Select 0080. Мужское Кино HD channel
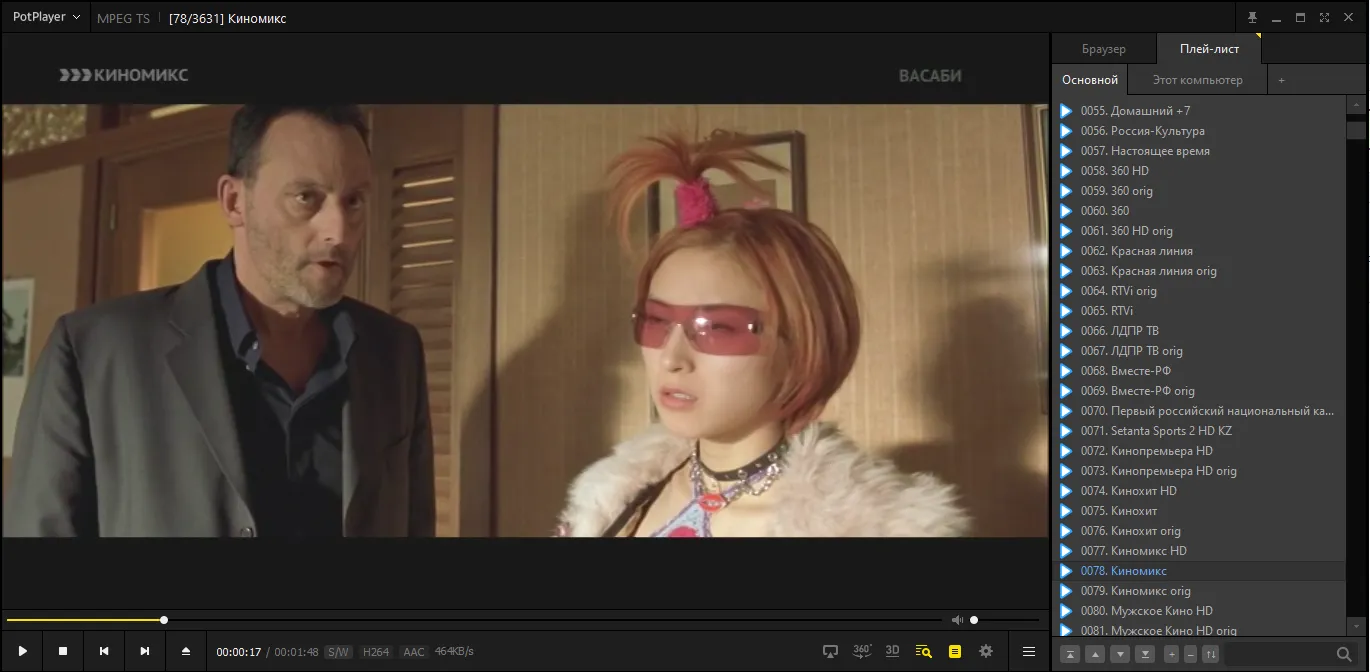Viewport: 1370px width, 672px height. pyautogui.click(x=1198, y=611)
